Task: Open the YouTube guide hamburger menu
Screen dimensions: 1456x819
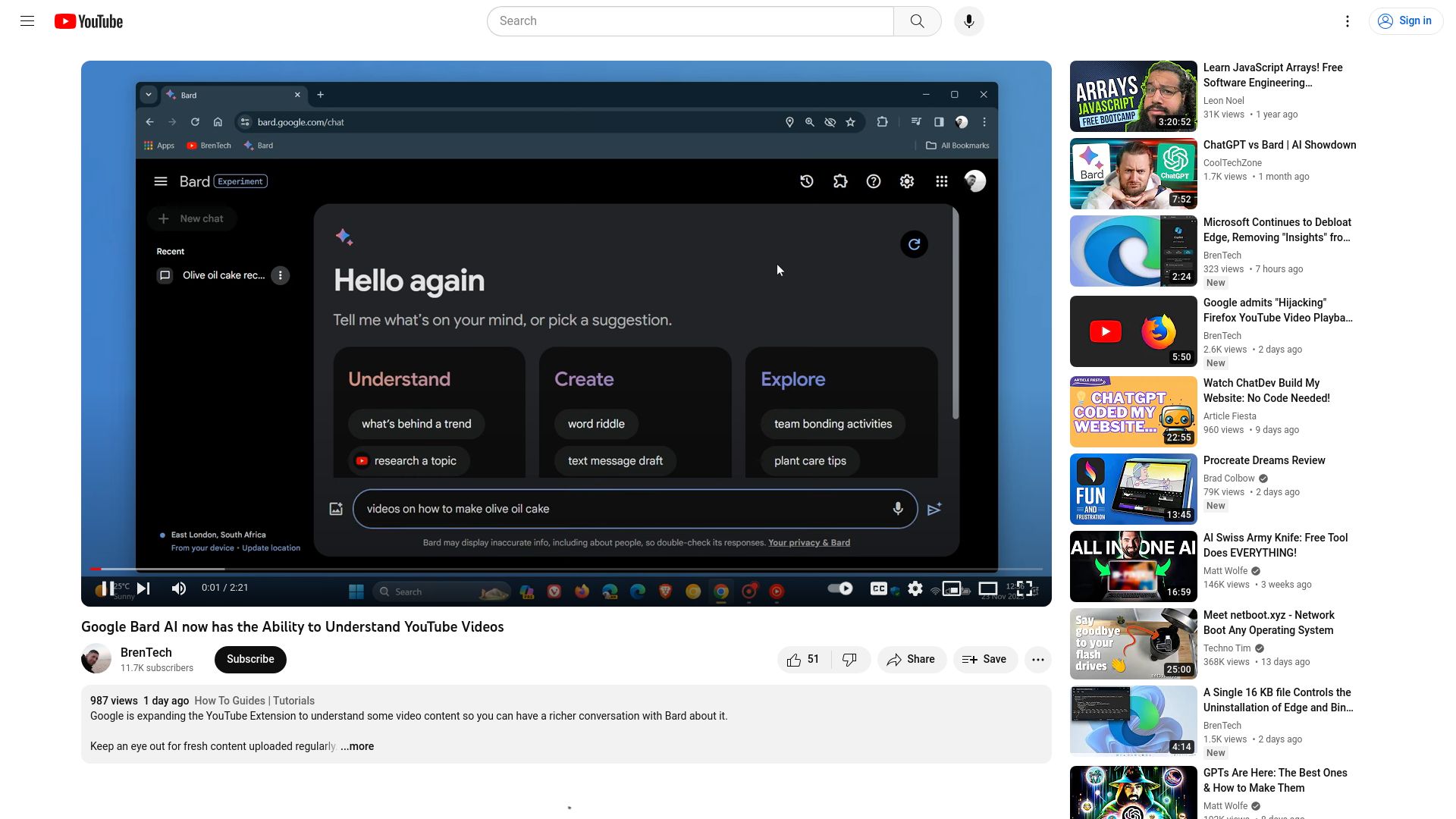Action: [x=27, y=21]
